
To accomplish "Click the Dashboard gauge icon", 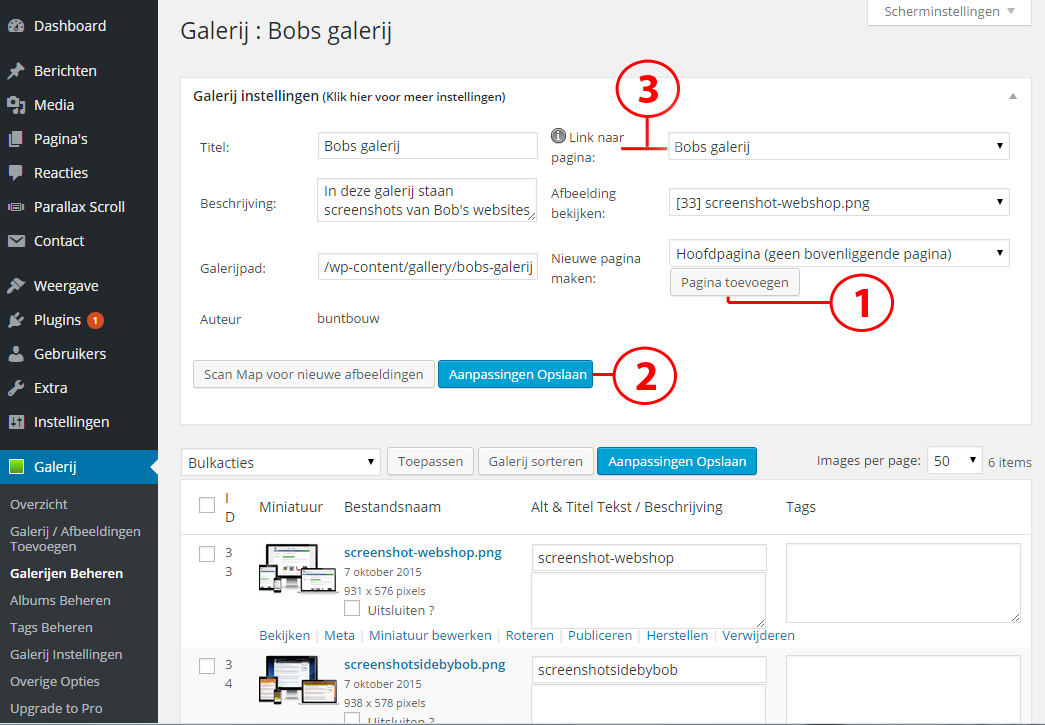I will [16, 26].
